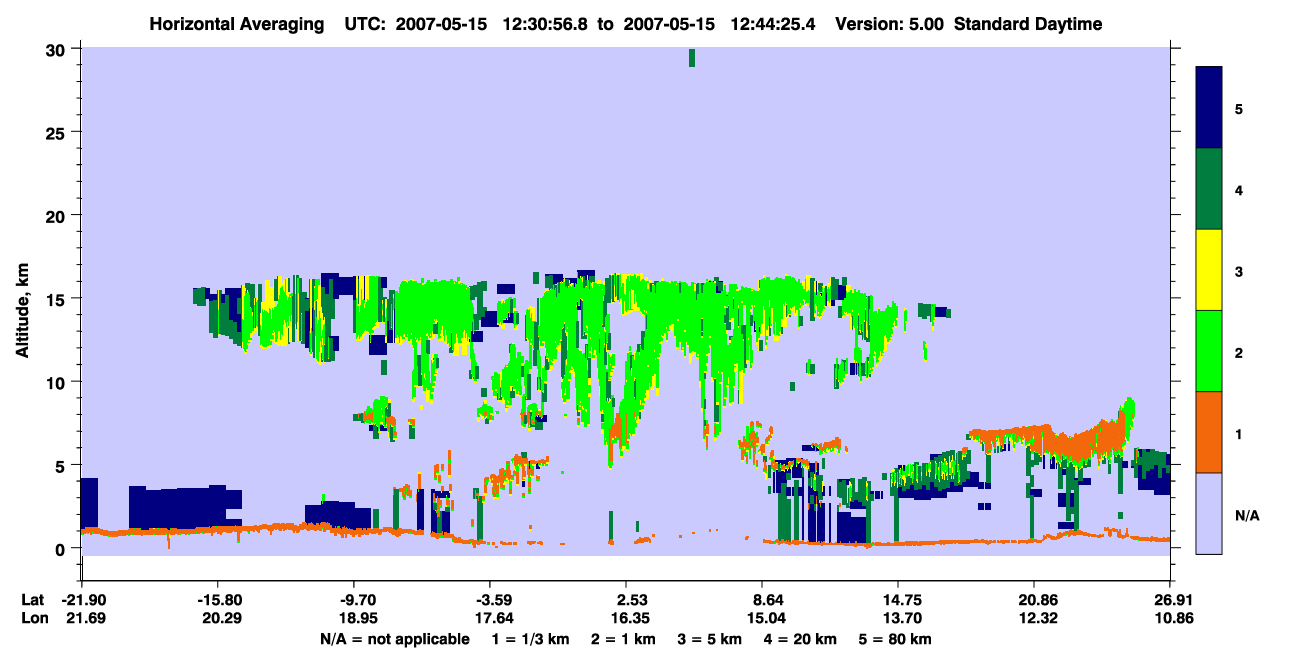Click the N/A = not applicable note
The image size is (1300, 667).
point(394,639)
